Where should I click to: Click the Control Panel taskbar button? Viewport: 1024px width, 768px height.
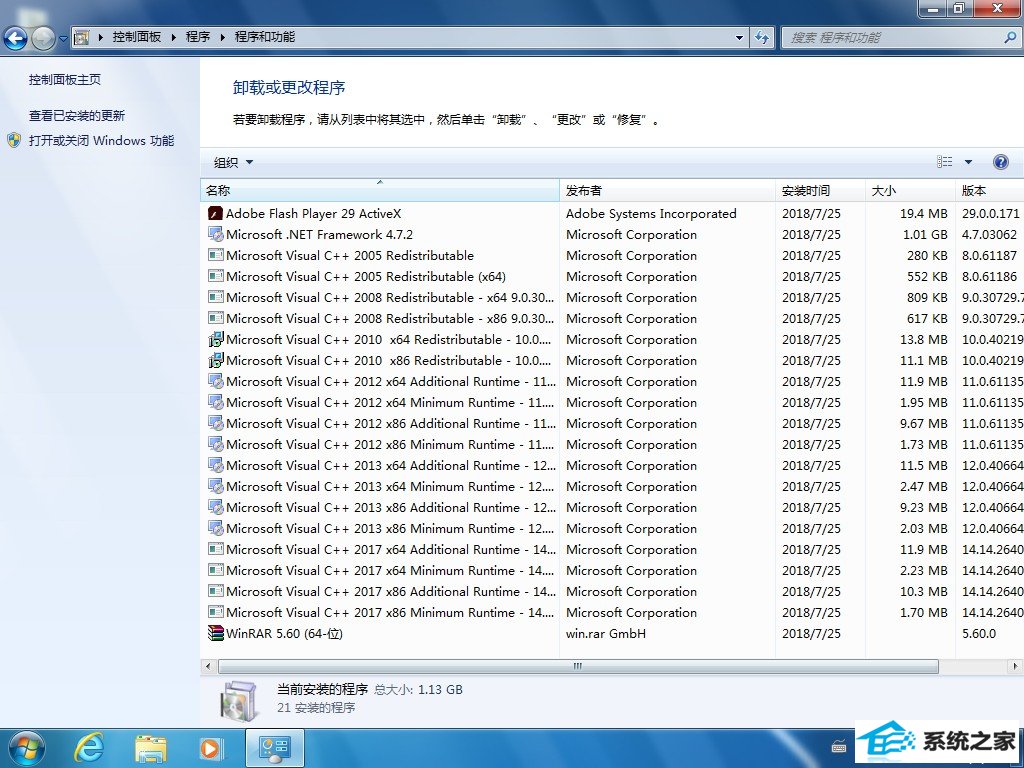[x=275, y=748]
